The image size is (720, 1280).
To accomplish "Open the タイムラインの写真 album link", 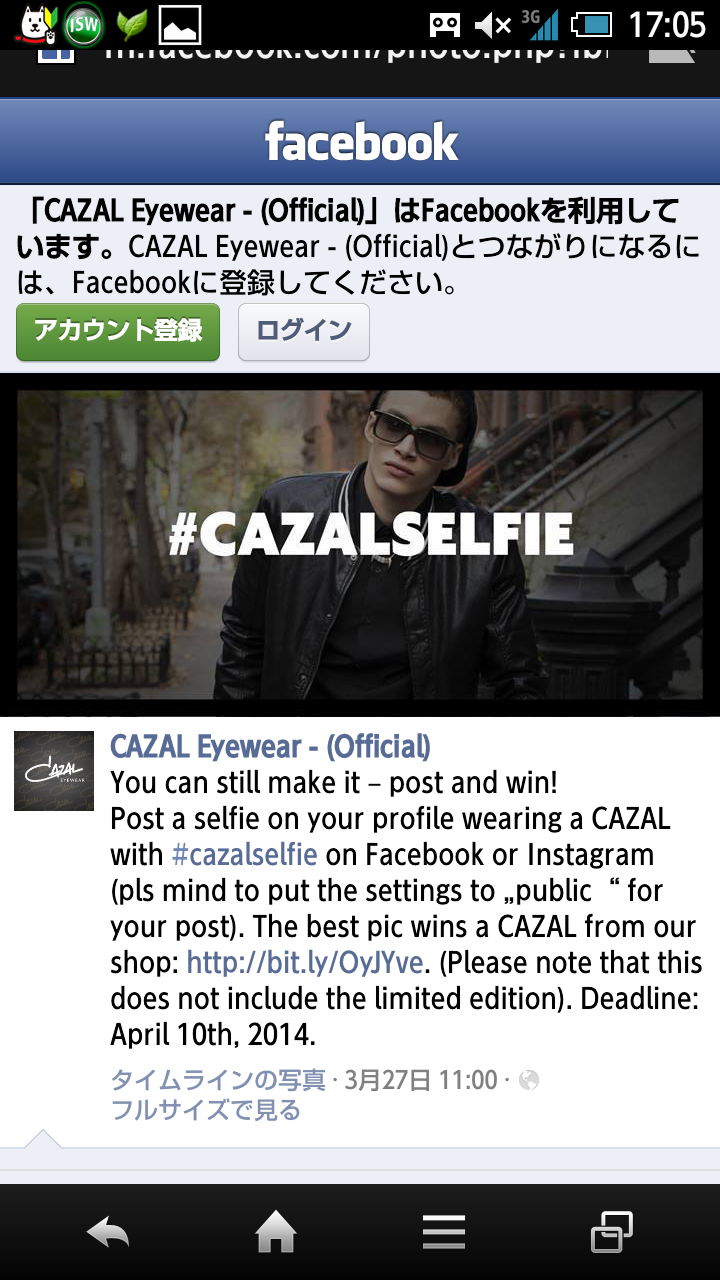I will pyautogui.click(x=218, y=1080).
